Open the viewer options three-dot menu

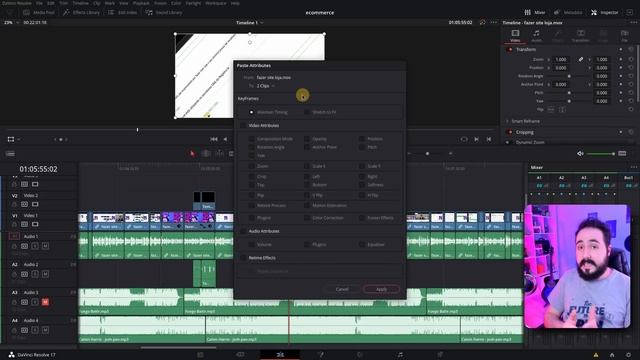495,22
